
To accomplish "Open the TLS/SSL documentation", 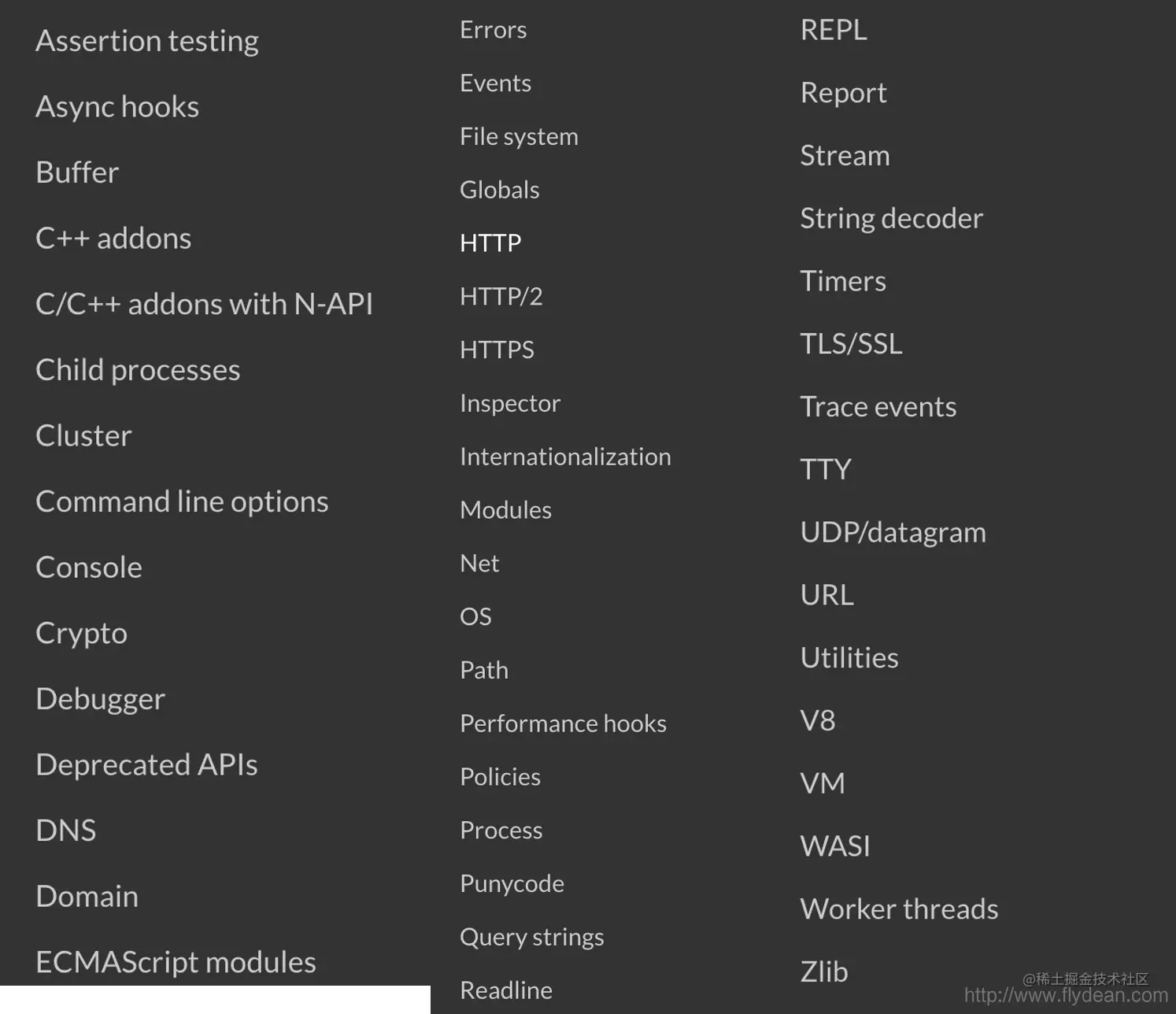I will coord(851,344).
